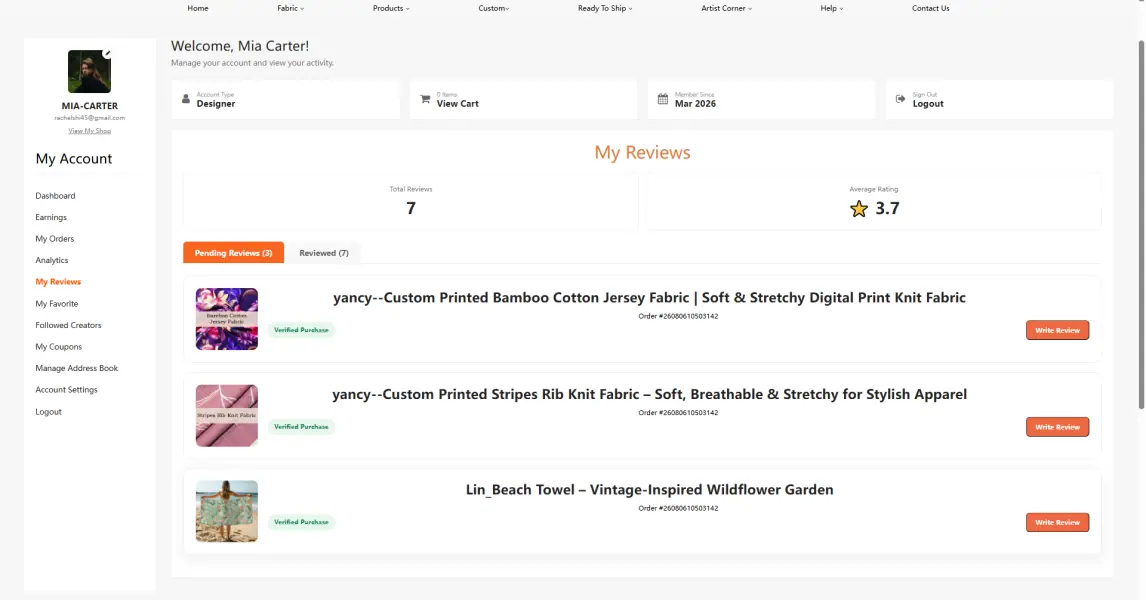Viewport: 1146px width, 600px height.
Task: Click the View Cart card
Action: click(523, 99)
